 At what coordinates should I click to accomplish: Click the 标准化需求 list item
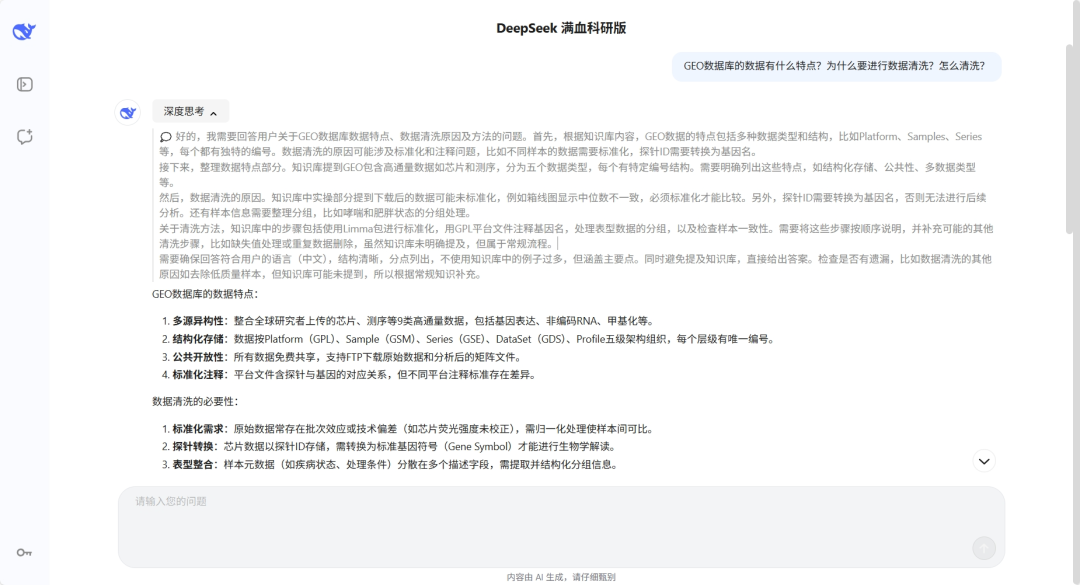408,429
